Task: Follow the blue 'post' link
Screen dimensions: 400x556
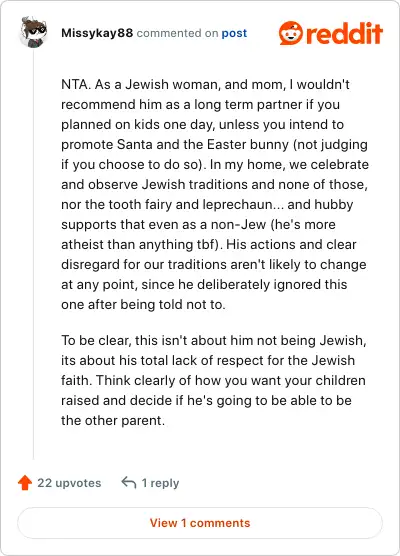Action: [234, 33]
